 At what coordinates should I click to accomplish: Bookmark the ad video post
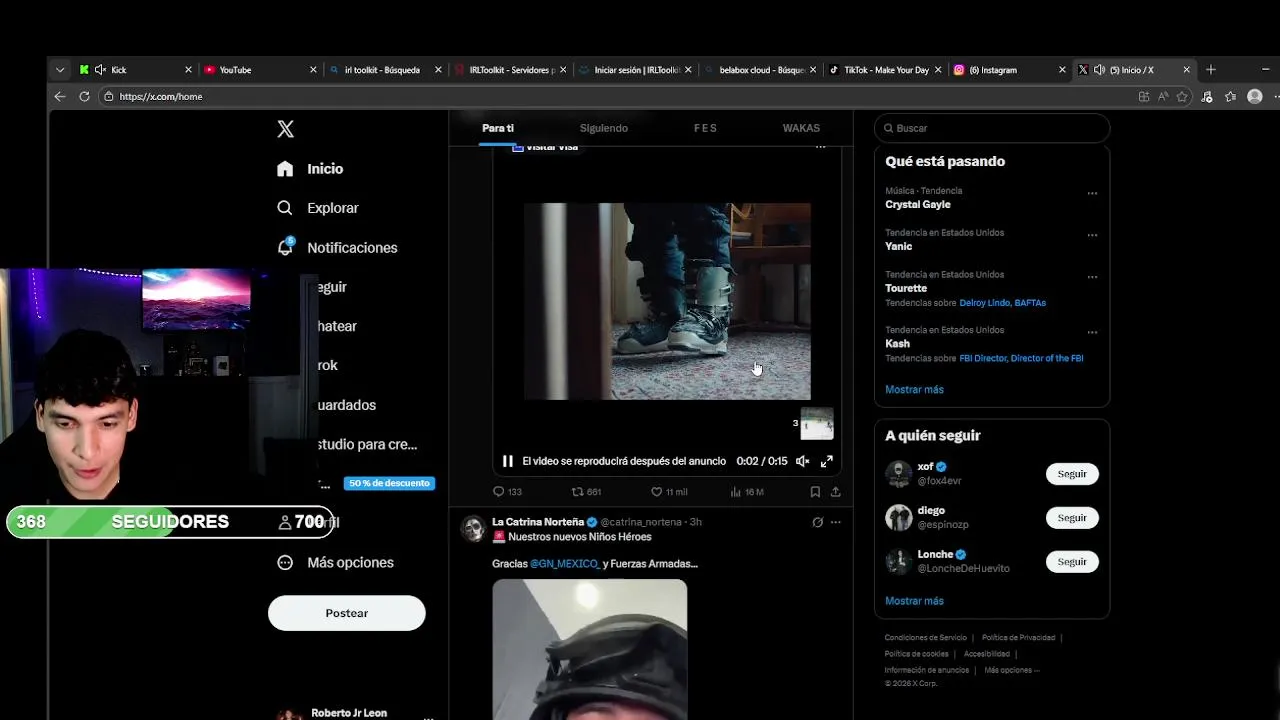[x=815, y=492]
